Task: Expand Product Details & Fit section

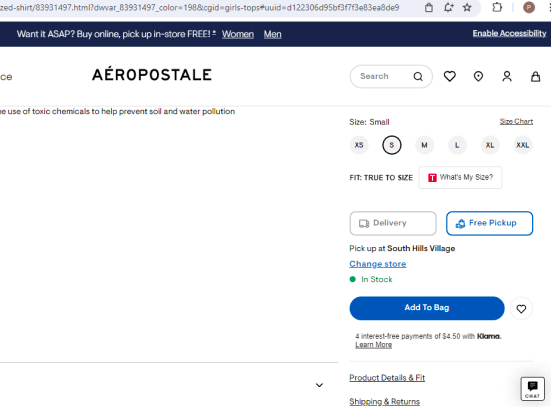Action: pos(387,378)
